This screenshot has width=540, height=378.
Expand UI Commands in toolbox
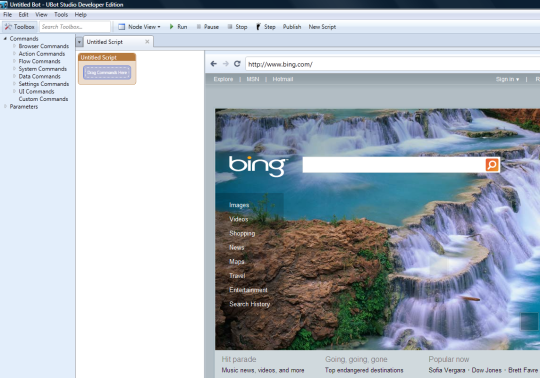click(14, 91)
